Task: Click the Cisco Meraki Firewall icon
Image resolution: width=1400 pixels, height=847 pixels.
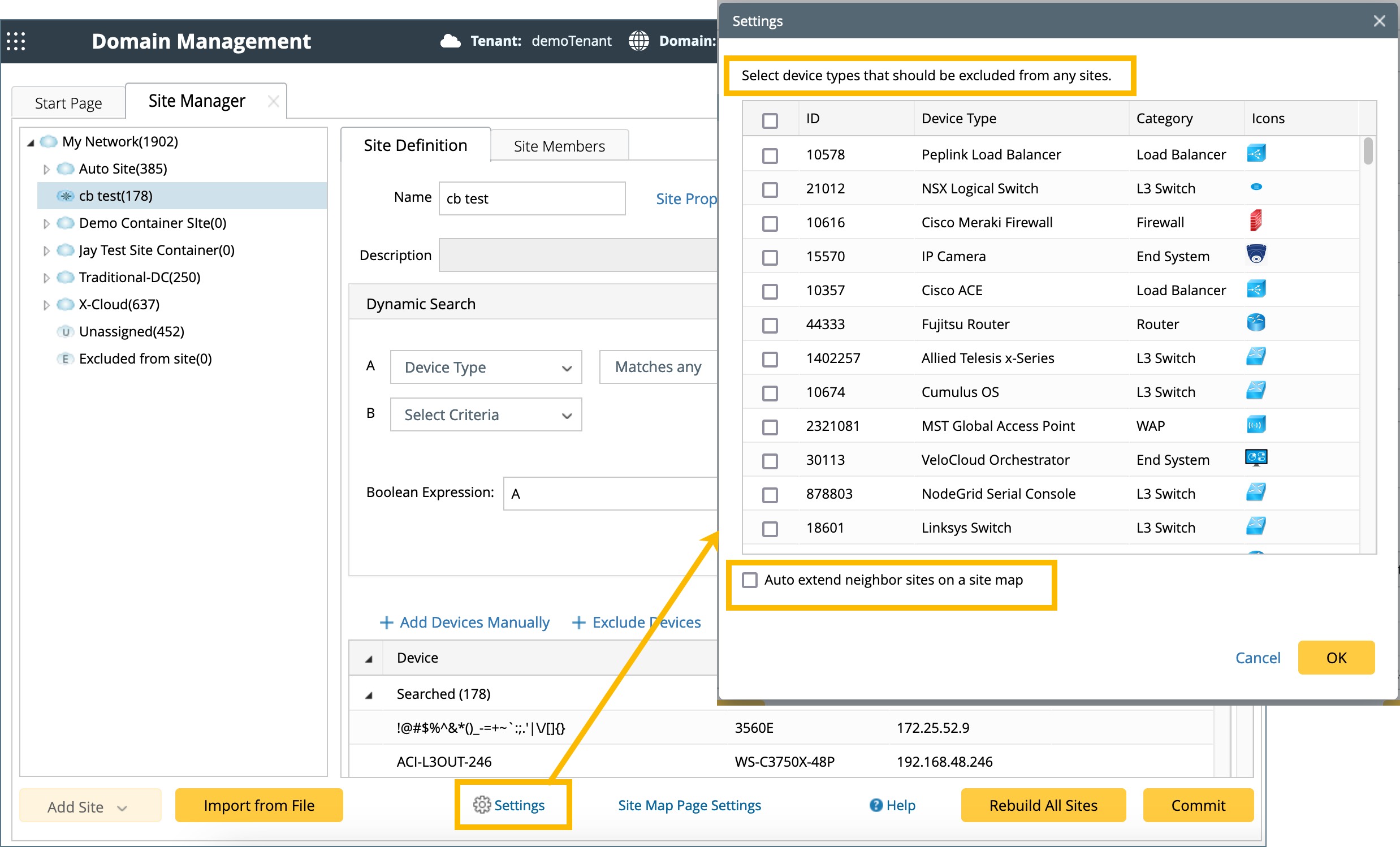Action: point(1256,221)
